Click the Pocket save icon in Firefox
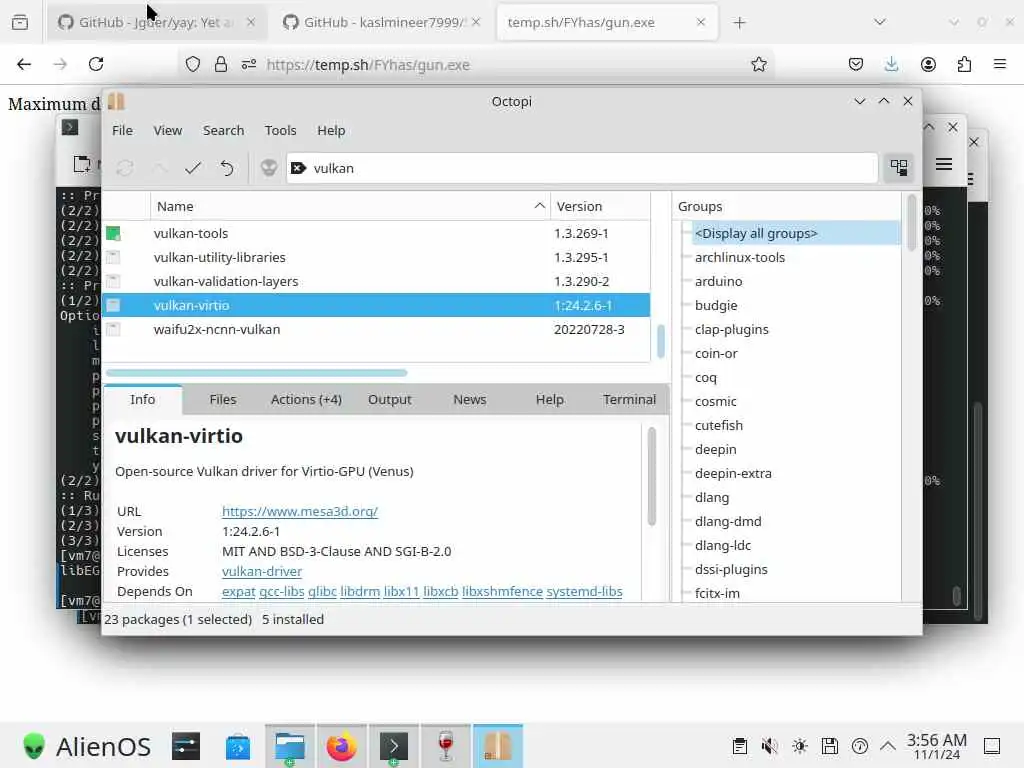The width and height of the screenshot is (1024, 768). pos(856,64)
